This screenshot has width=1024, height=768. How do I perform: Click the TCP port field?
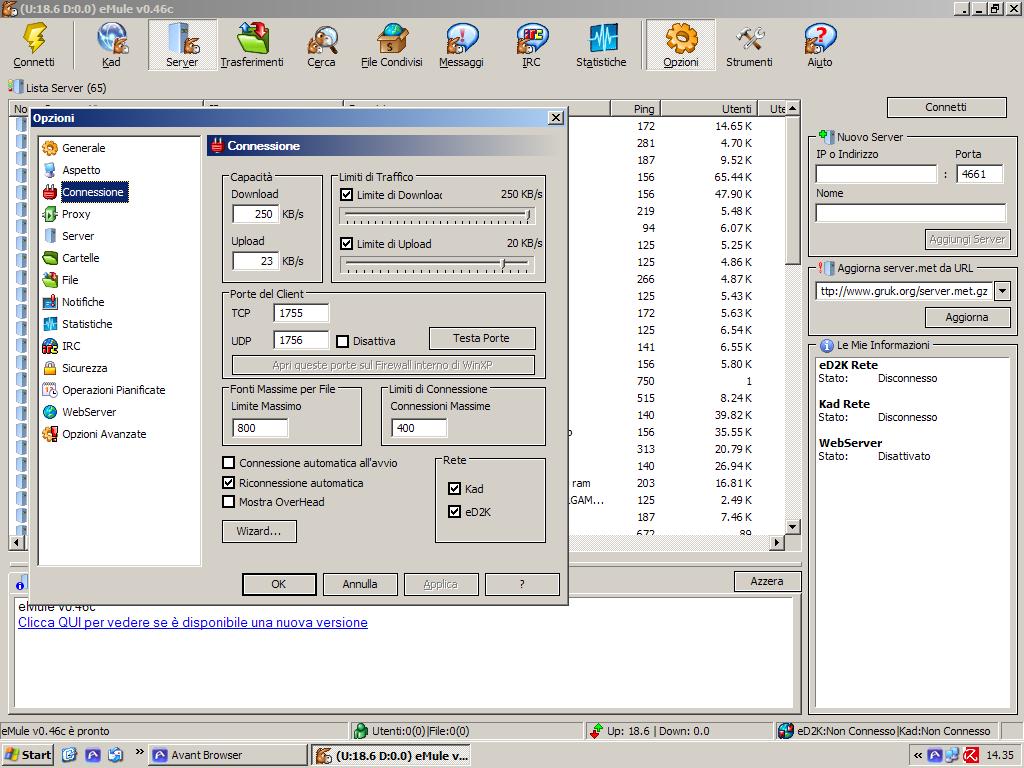click(301, 313)
